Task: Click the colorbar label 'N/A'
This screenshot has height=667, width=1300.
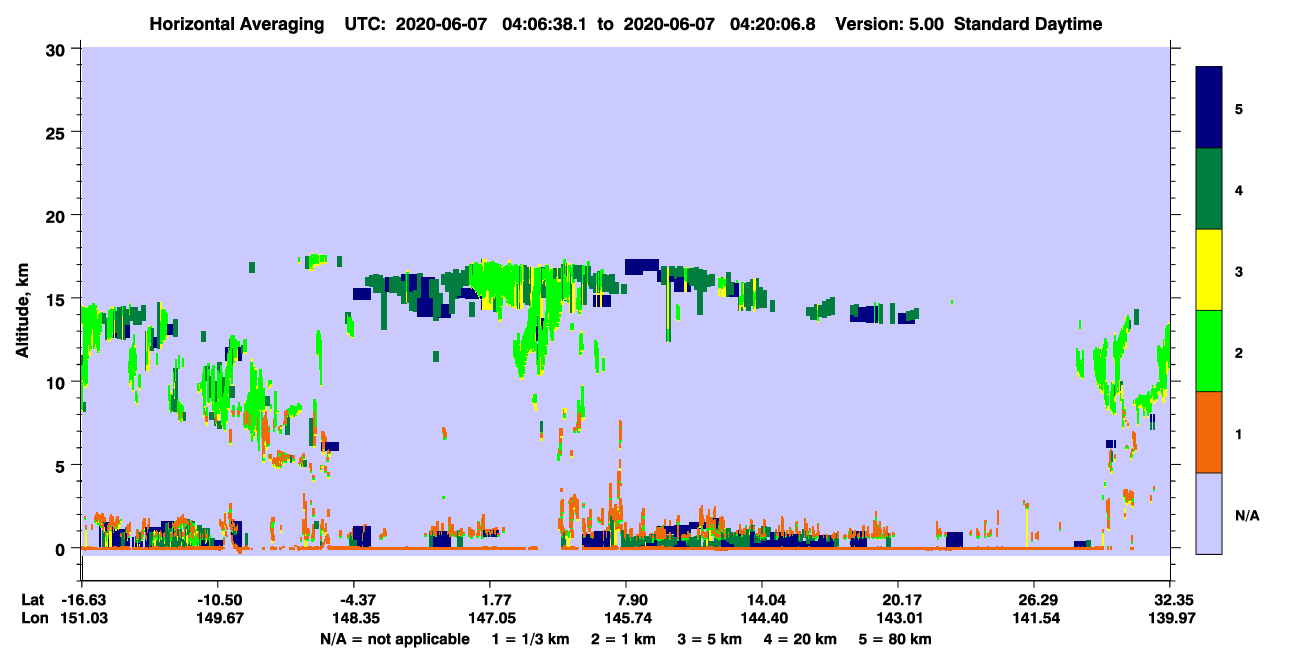Action: tap(1247, 515)
